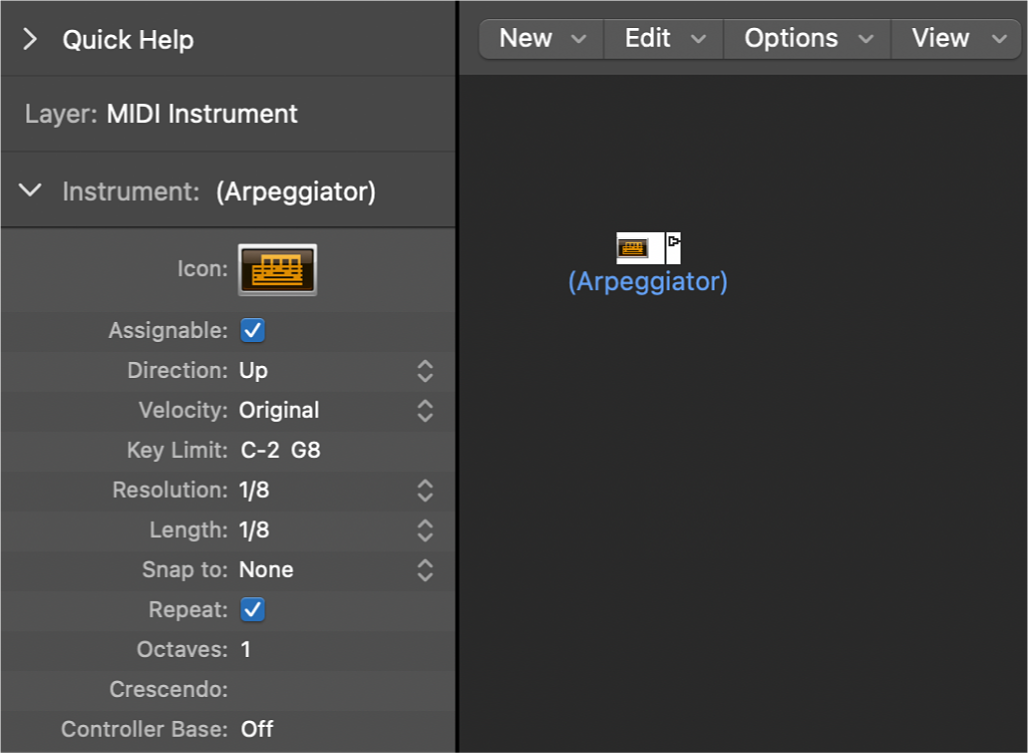Select the Arpeggiator object in the workspace
Screen dimensions: 1029x755
pyautogui.click(x=640, y=248)
